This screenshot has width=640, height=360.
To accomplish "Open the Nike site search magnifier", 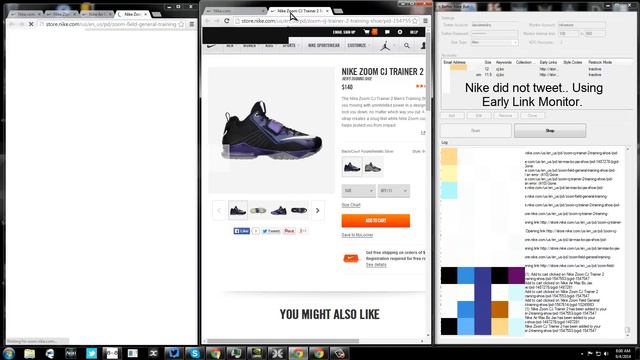I will click(x=407, y=46).
